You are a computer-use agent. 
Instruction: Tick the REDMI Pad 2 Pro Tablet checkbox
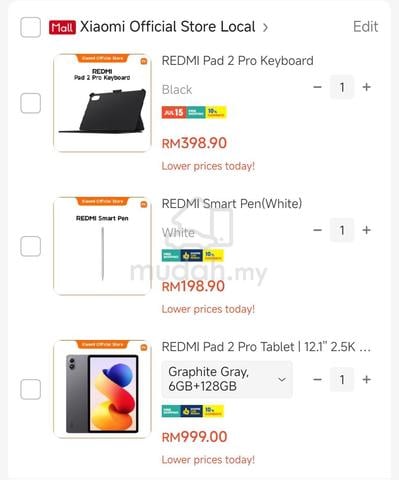point(31,389)
